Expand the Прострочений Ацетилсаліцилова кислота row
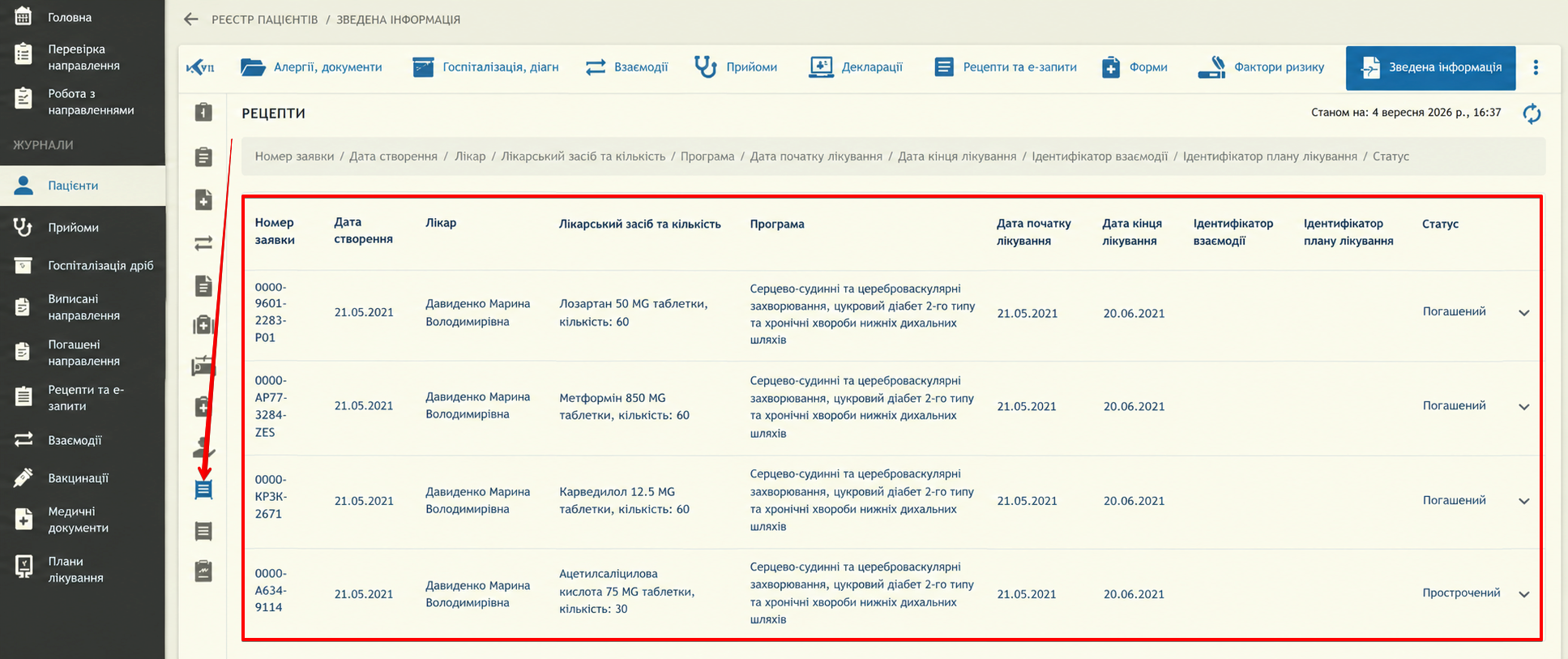Image resolution: width=1568 pixels, height=659 pixels. click(1523, 594)
